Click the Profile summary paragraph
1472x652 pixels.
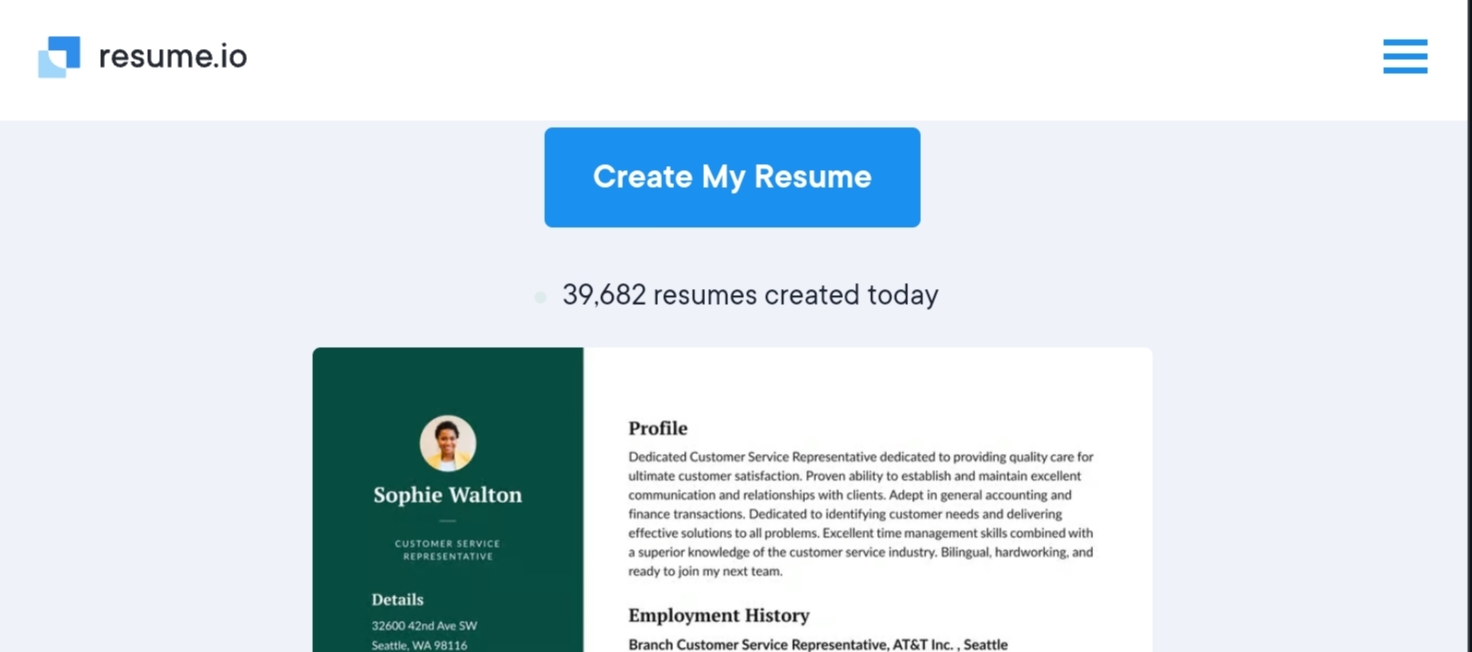pos(860,514)
